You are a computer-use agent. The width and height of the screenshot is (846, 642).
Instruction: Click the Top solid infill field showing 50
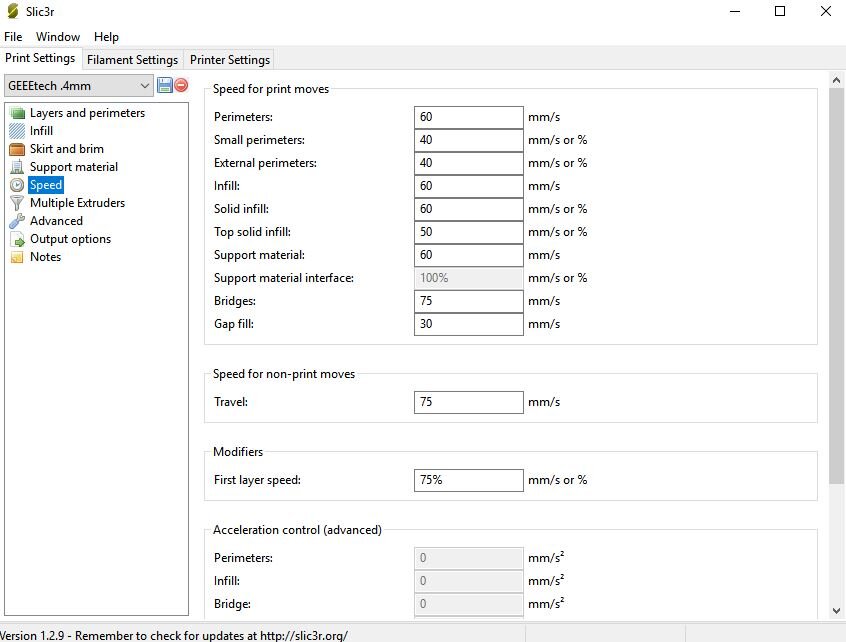click(468, 232)
